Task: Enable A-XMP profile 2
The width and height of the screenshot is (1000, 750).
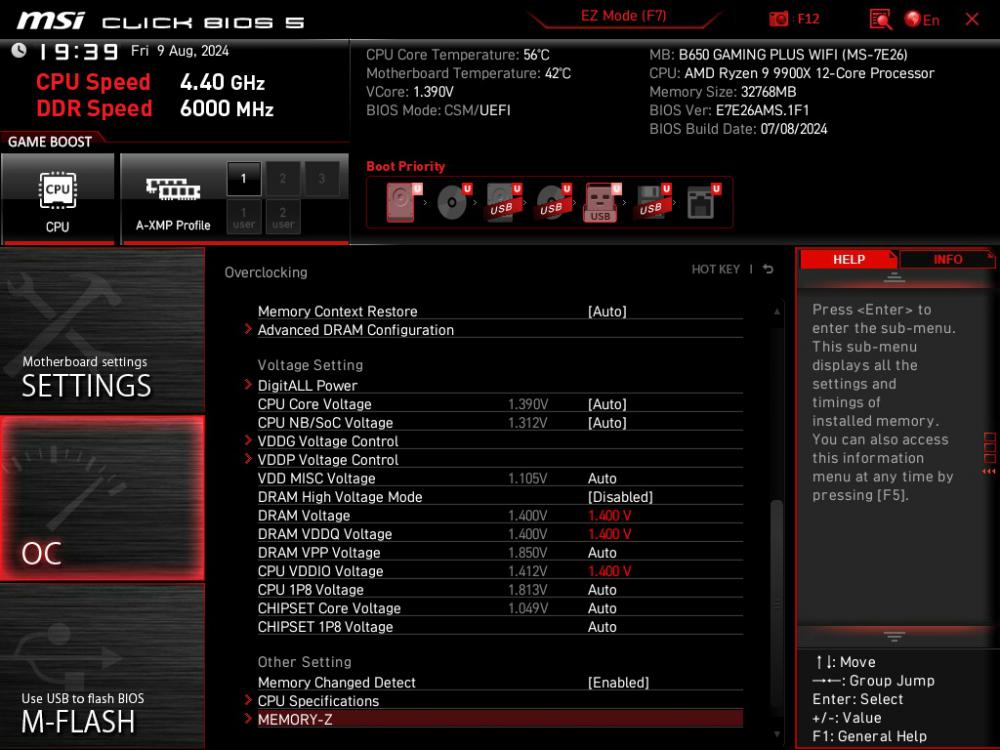Action: coord(283,179)
